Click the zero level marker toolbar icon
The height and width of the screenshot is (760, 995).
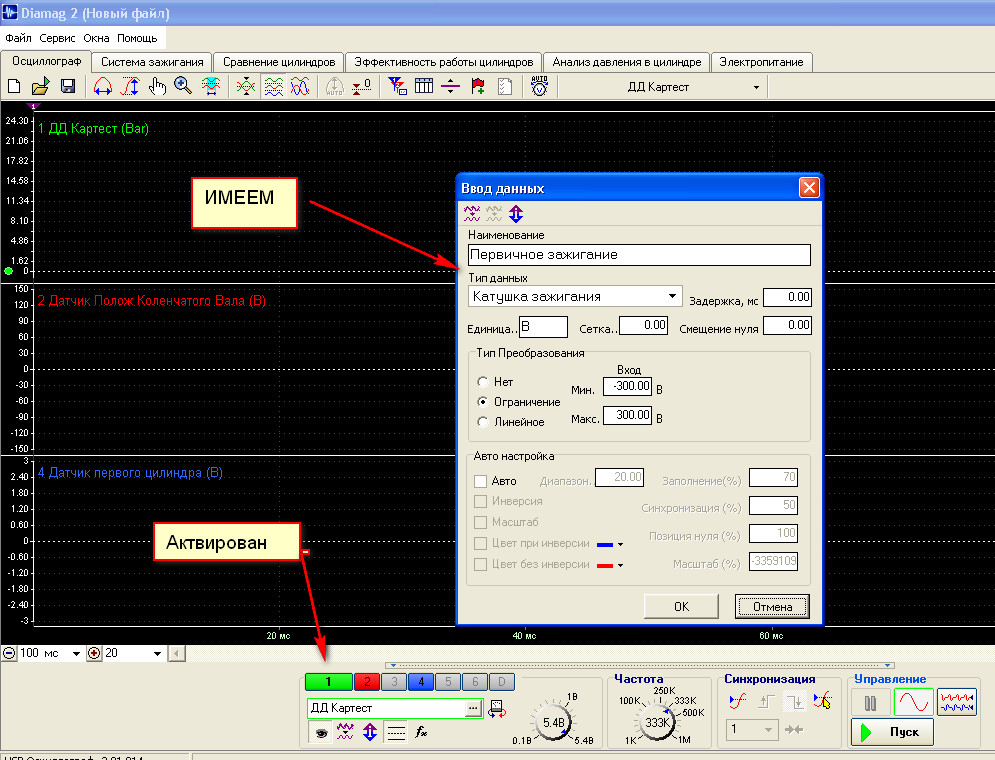coord(361,86)
